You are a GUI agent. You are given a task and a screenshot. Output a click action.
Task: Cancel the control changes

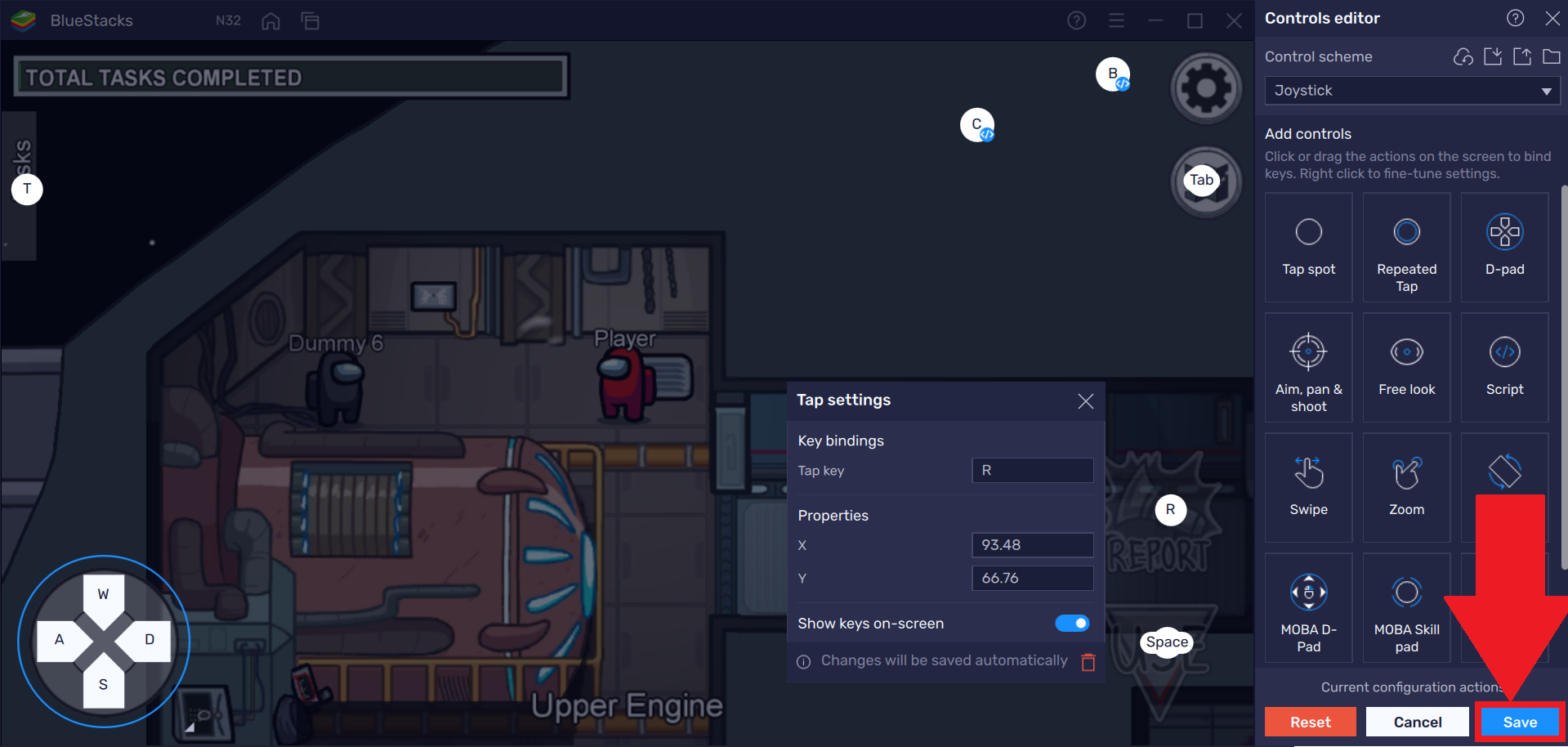[1418, 722]
